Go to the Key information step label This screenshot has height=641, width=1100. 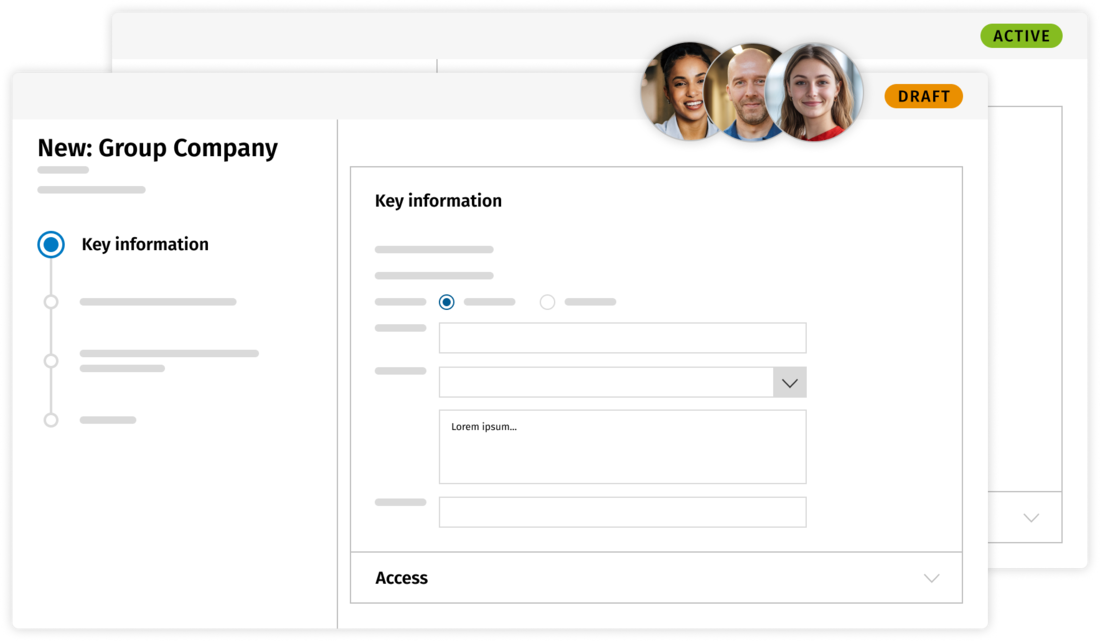145,245
